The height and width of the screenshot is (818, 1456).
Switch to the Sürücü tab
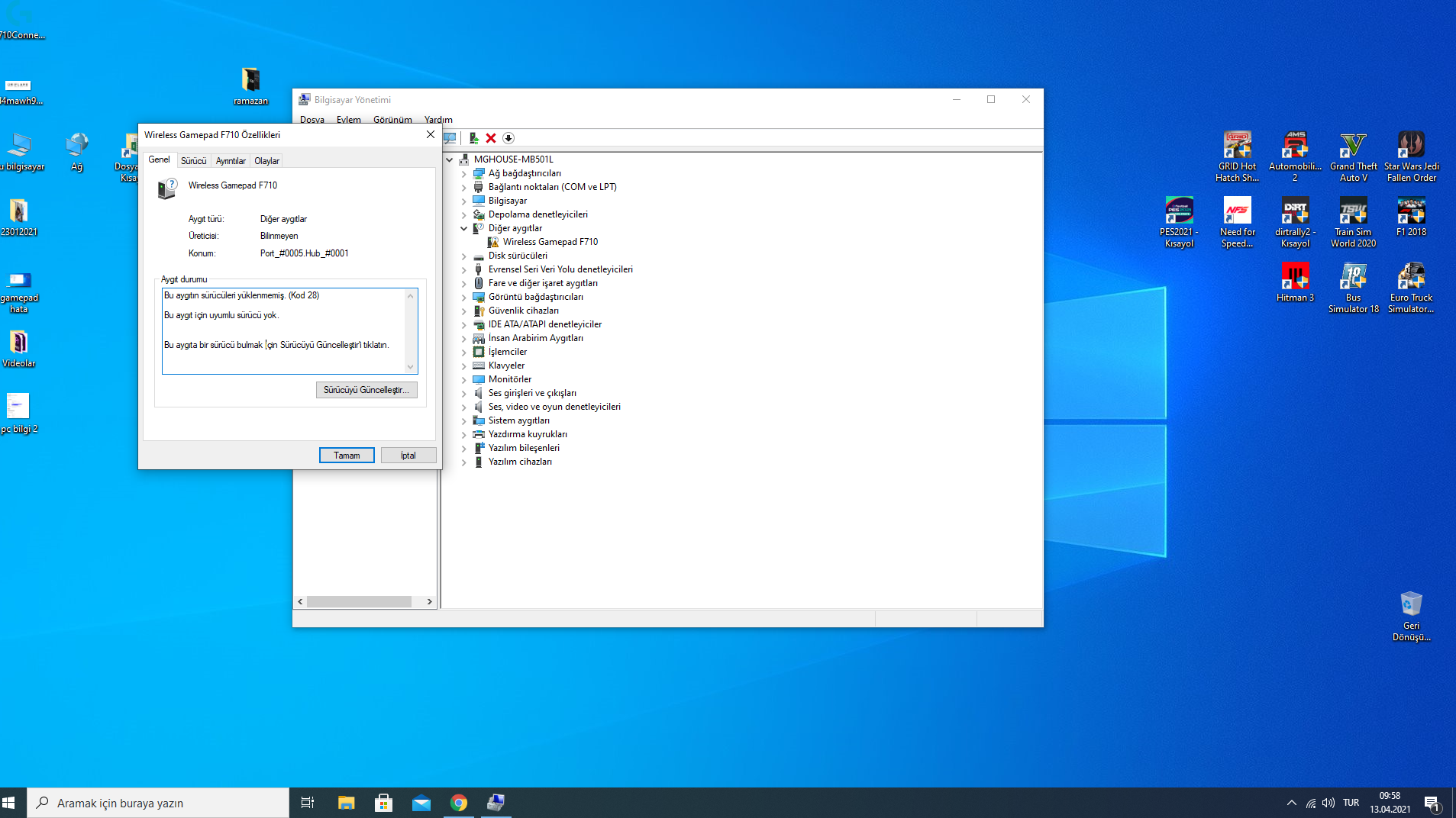(193, 161)
